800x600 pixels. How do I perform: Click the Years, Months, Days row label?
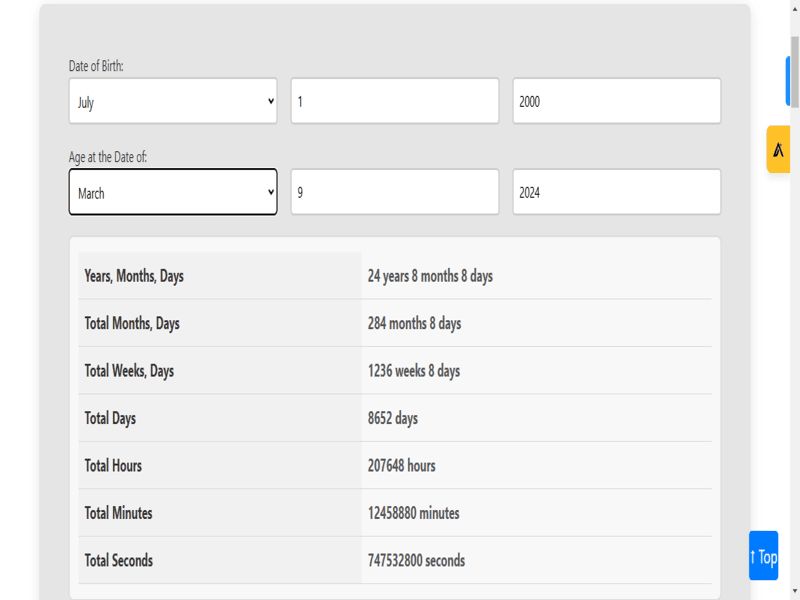[134, 276]
